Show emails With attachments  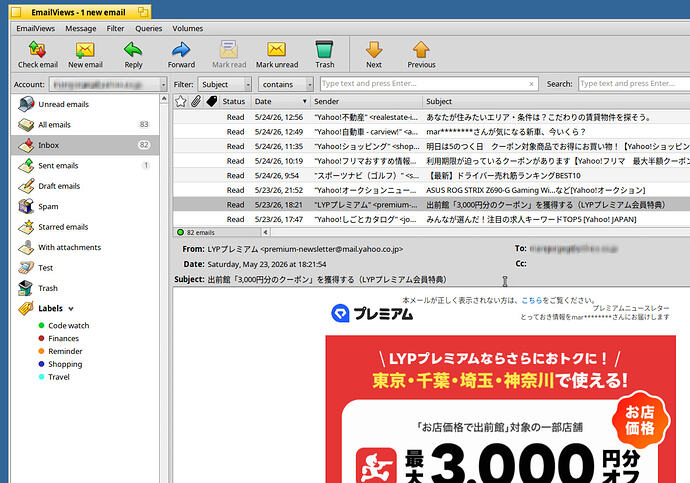point(85,247)
